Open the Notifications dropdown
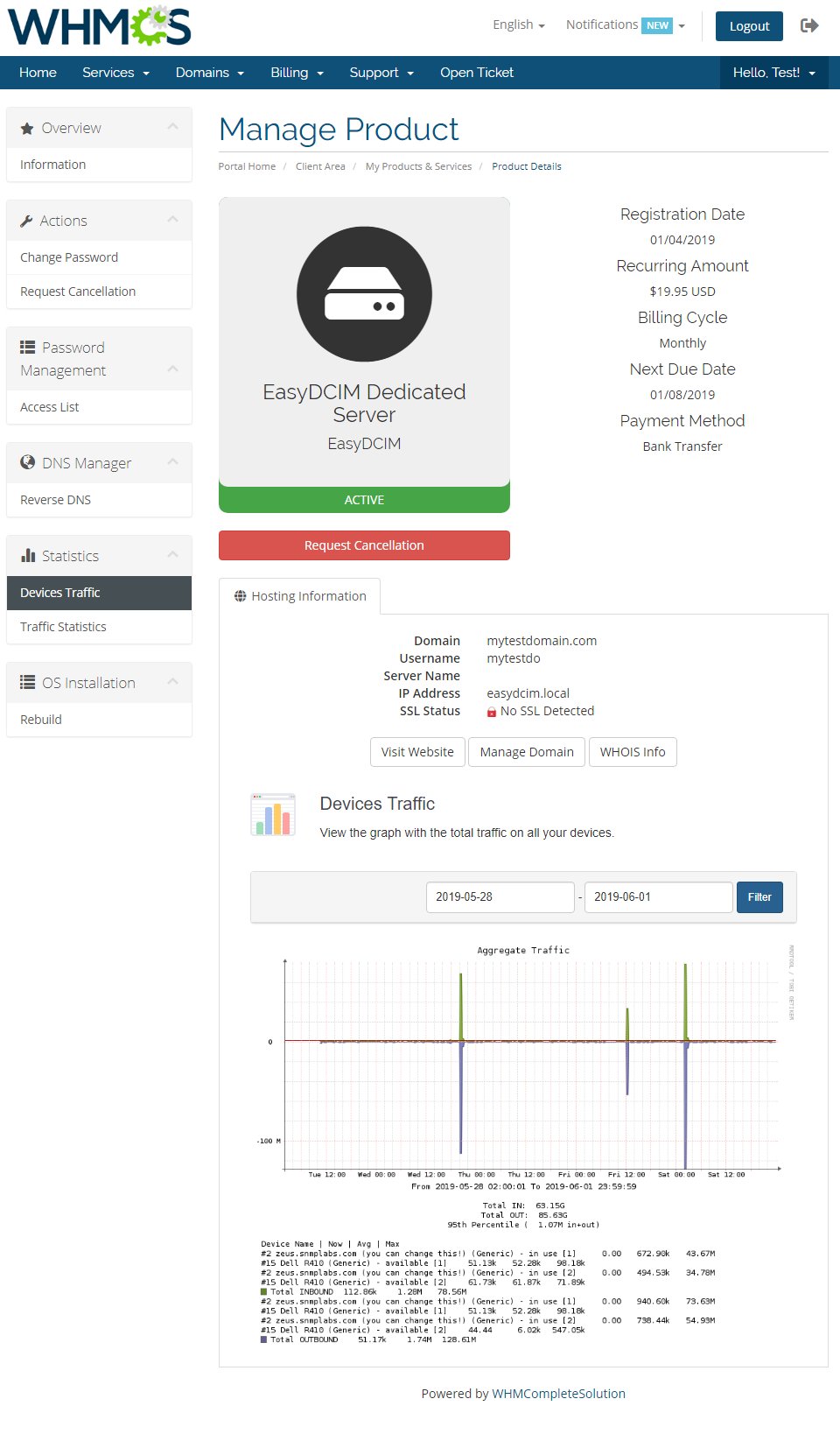The image size is (840, 1434). click(x=626, y=25)
